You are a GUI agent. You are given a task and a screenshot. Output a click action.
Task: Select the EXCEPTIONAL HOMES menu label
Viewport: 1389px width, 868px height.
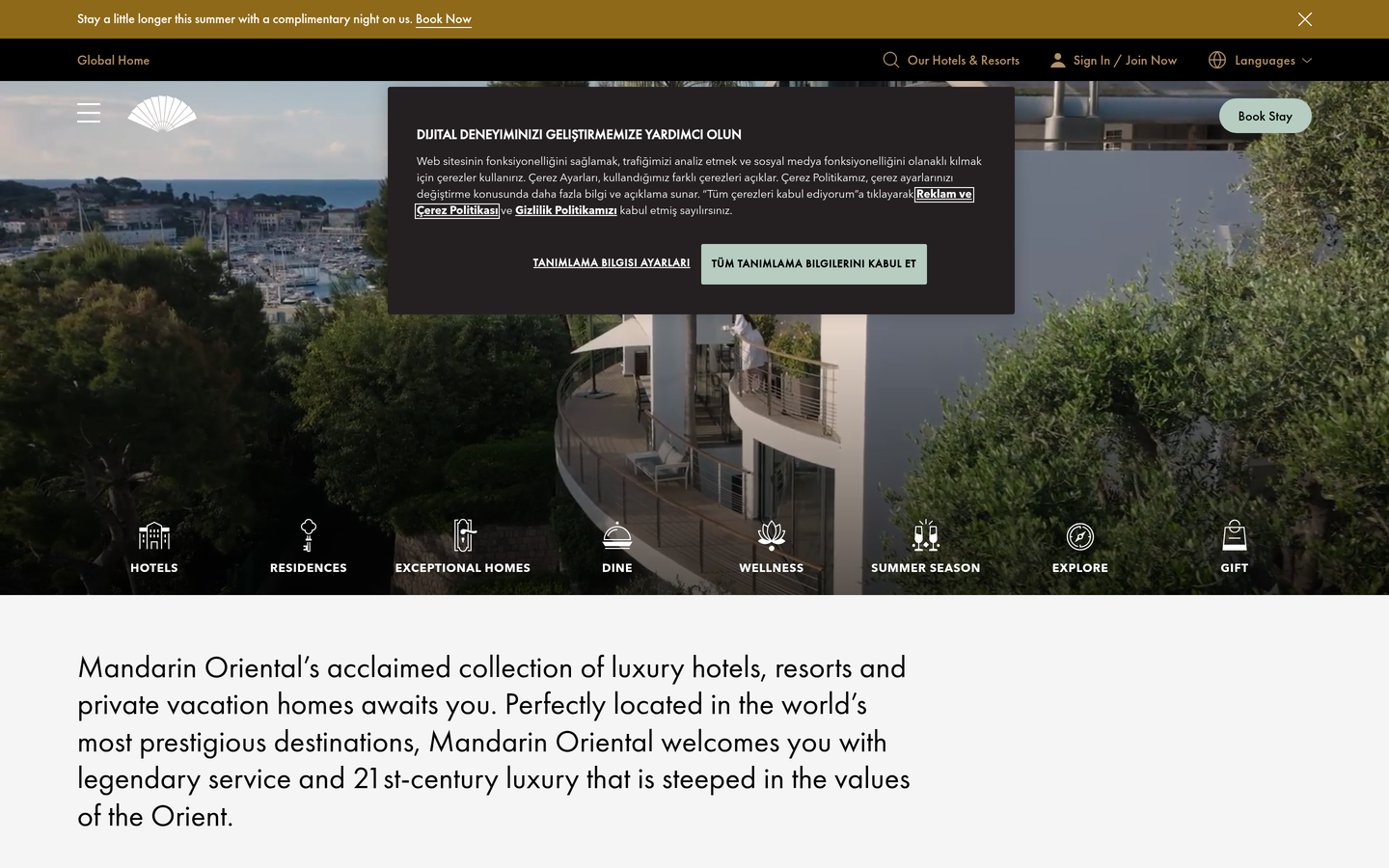[463, 568]
